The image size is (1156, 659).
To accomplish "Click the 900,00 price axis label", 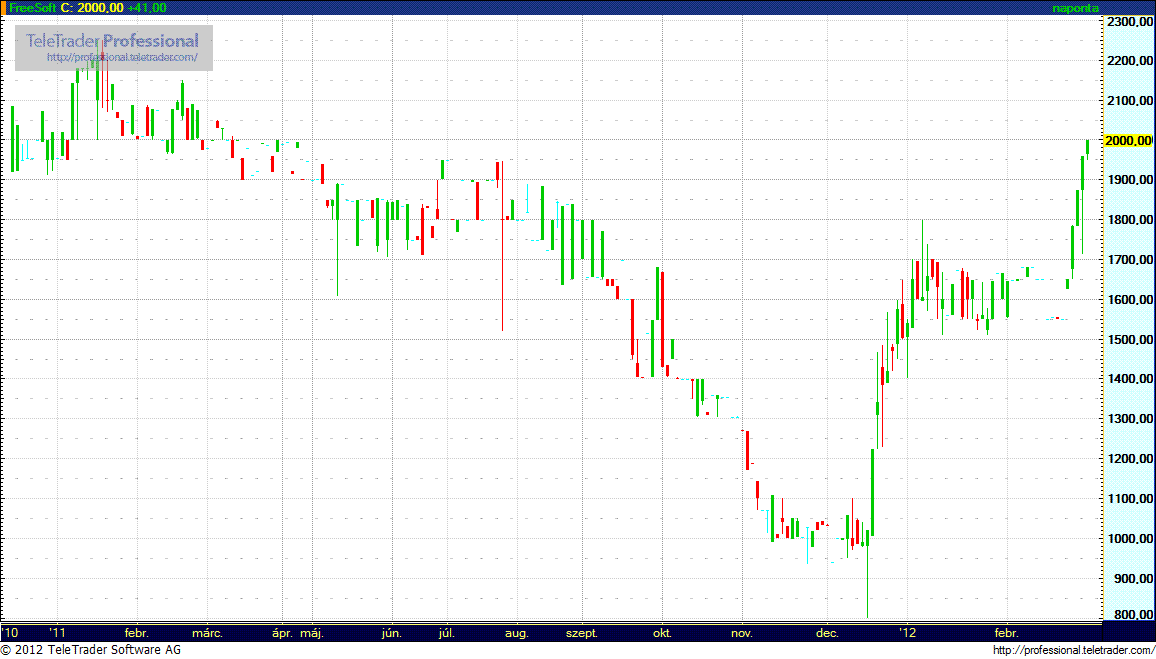I will click(x=1134, y=579).
